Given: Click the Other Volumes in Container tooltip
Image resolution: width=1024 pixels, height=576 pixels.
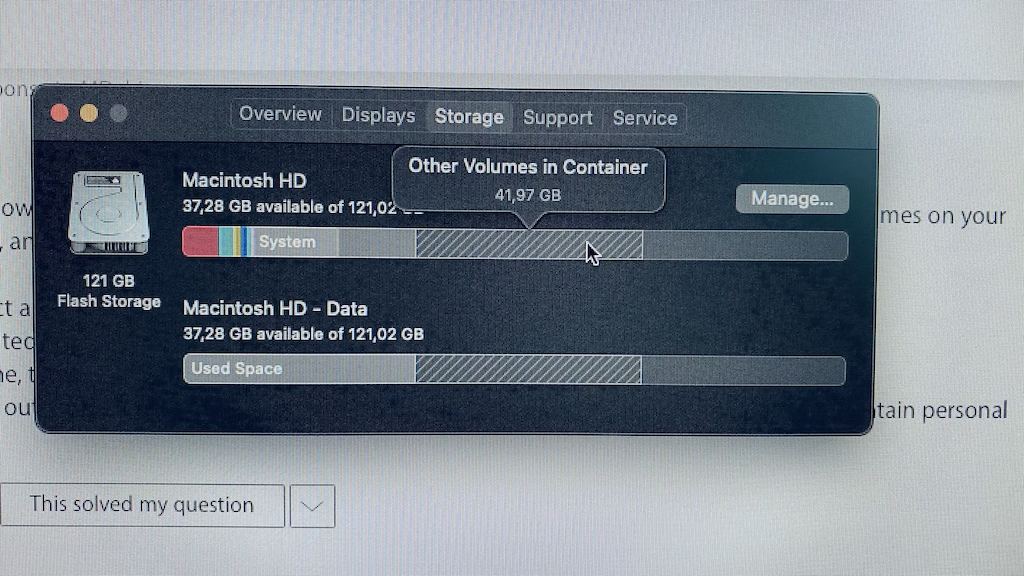Looking at the screenshot, I should click(x=528, y=180).
